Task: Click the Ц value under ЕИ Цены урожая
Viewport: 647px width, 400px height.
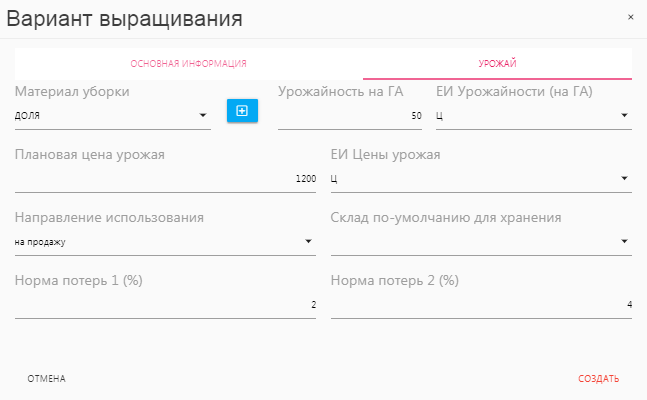Action: tap(334, 179)
